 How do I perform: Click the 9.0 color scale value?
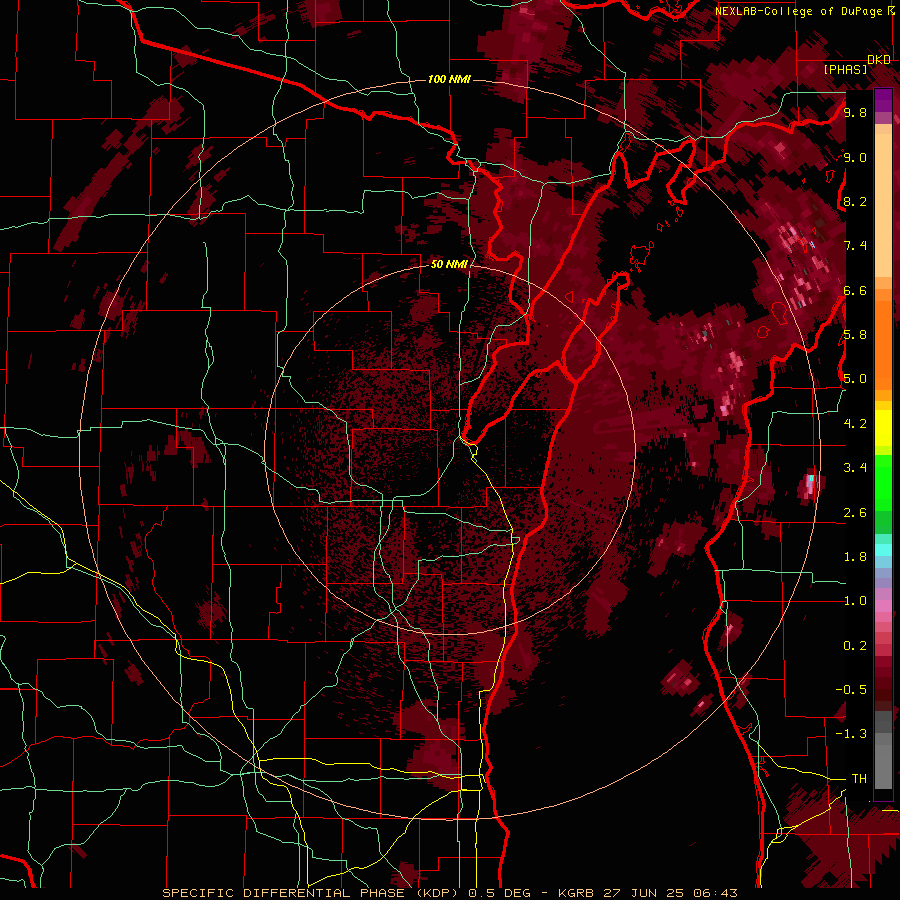point(855,157)
